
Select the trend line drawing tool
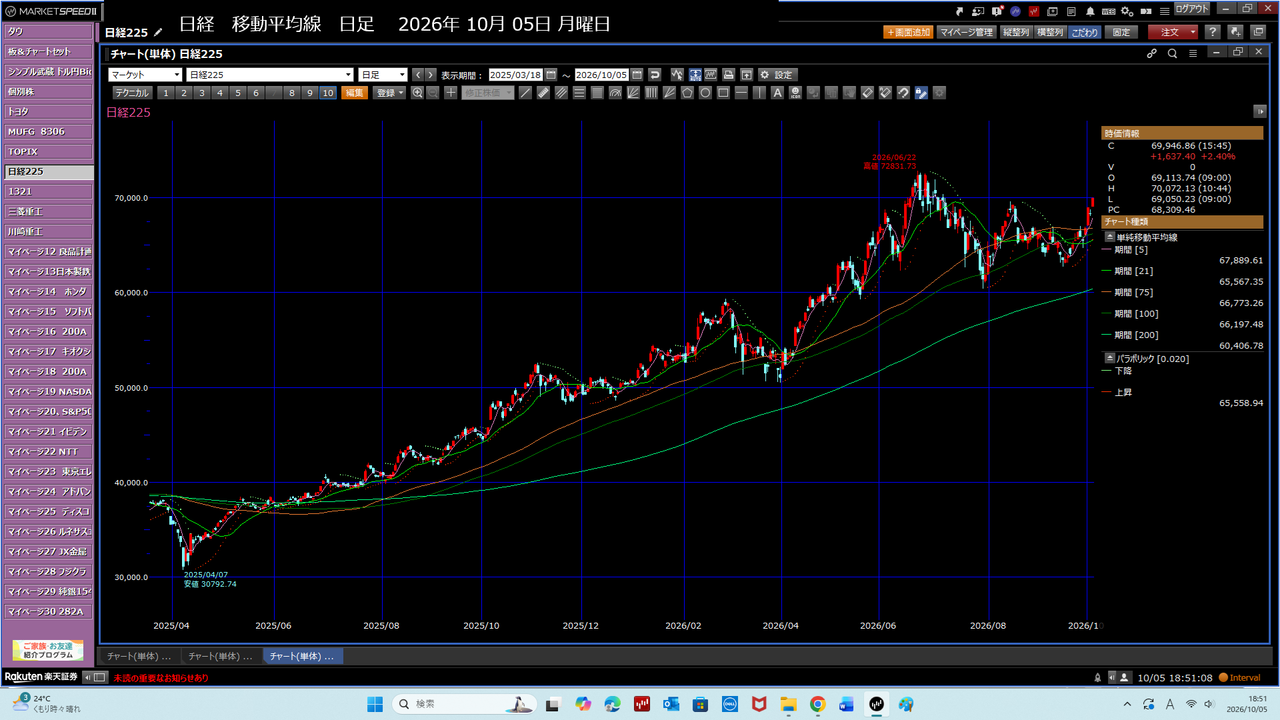click(x=525, y=93)
